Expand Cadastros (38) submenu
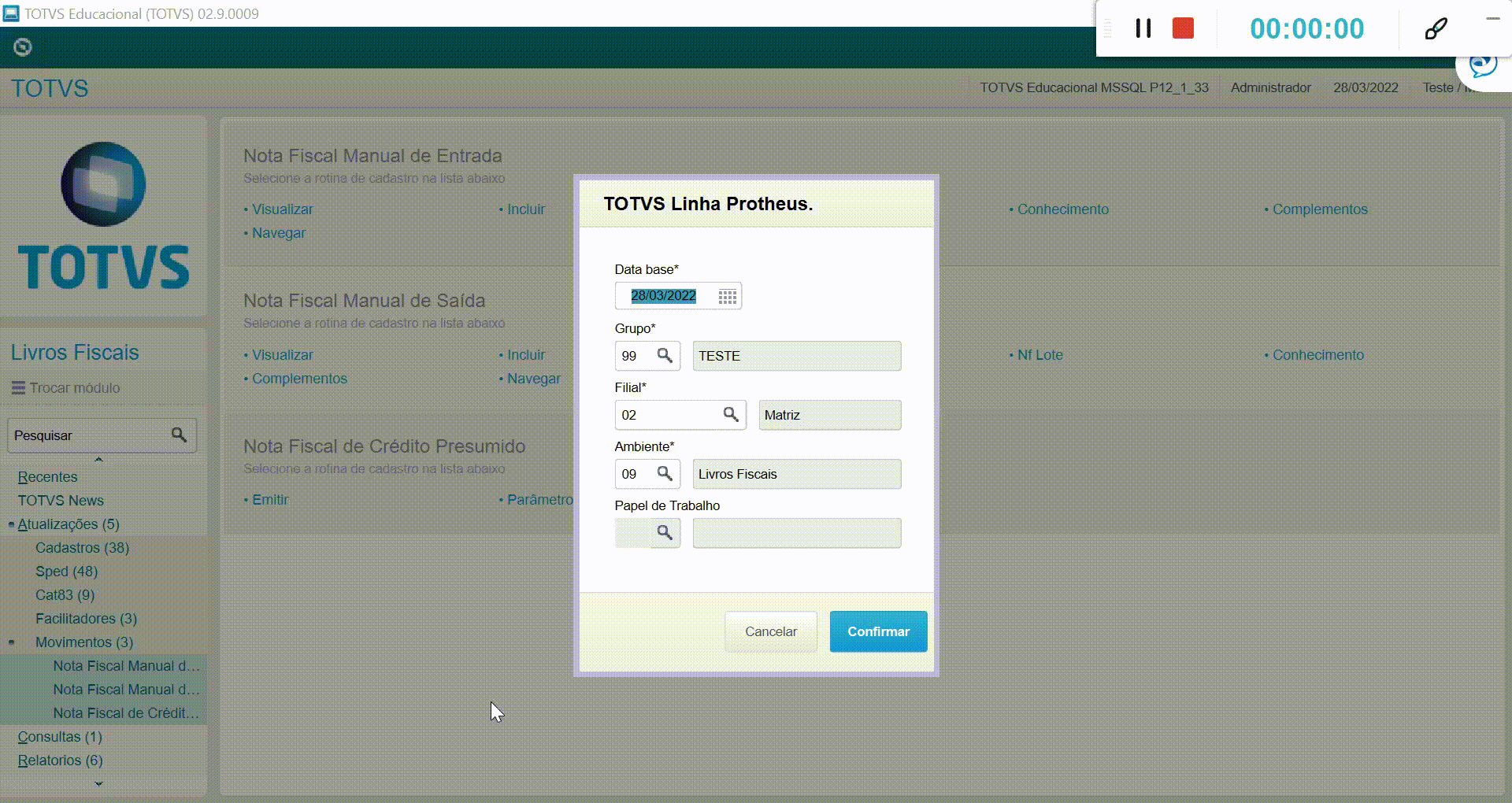This screenshot has height=803, width=1512. [x=82, y=548]
